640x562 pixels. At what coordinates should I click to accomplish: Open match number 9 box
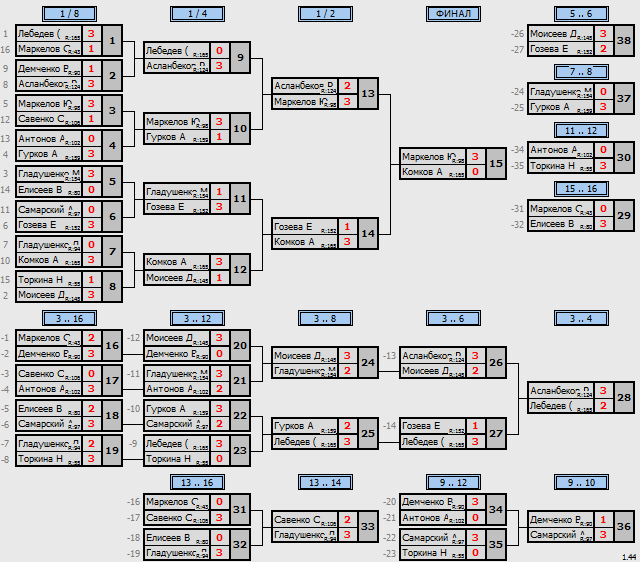(x=240, y=58)
